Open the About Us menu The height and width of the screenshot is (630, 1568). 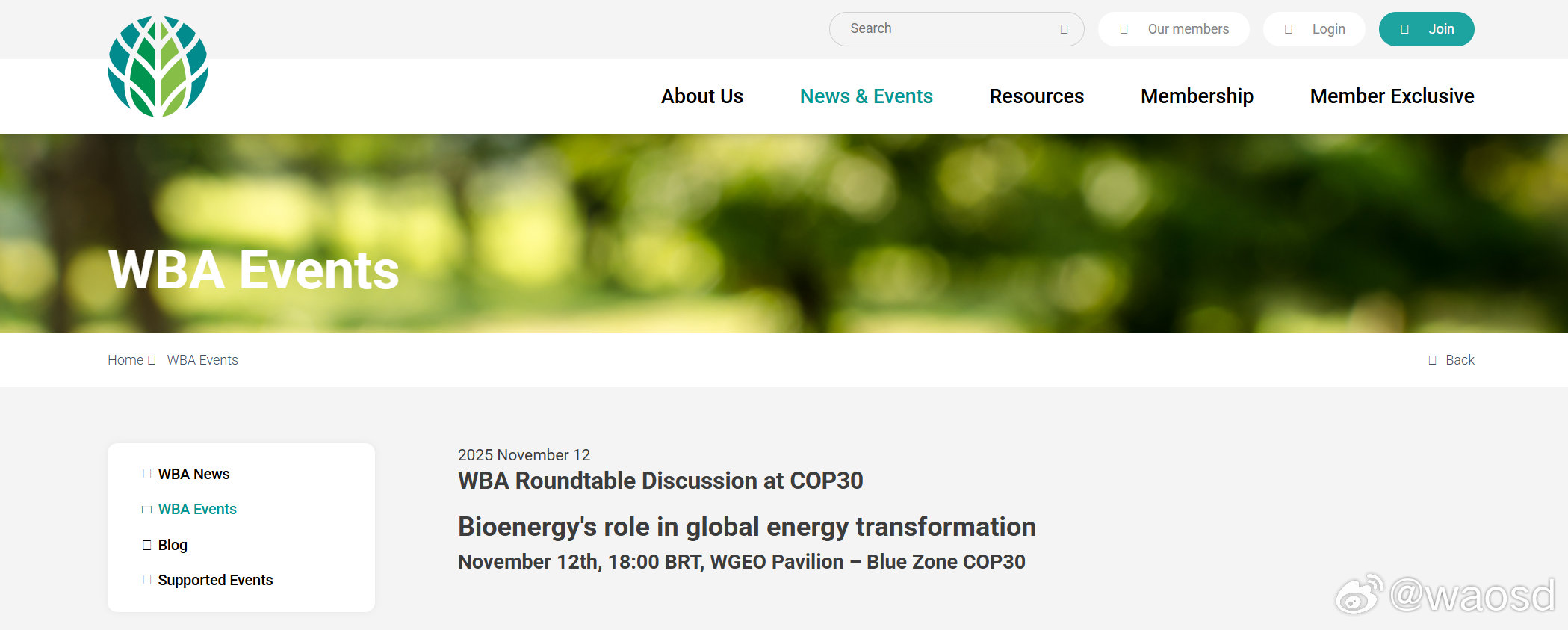(701, 96)
